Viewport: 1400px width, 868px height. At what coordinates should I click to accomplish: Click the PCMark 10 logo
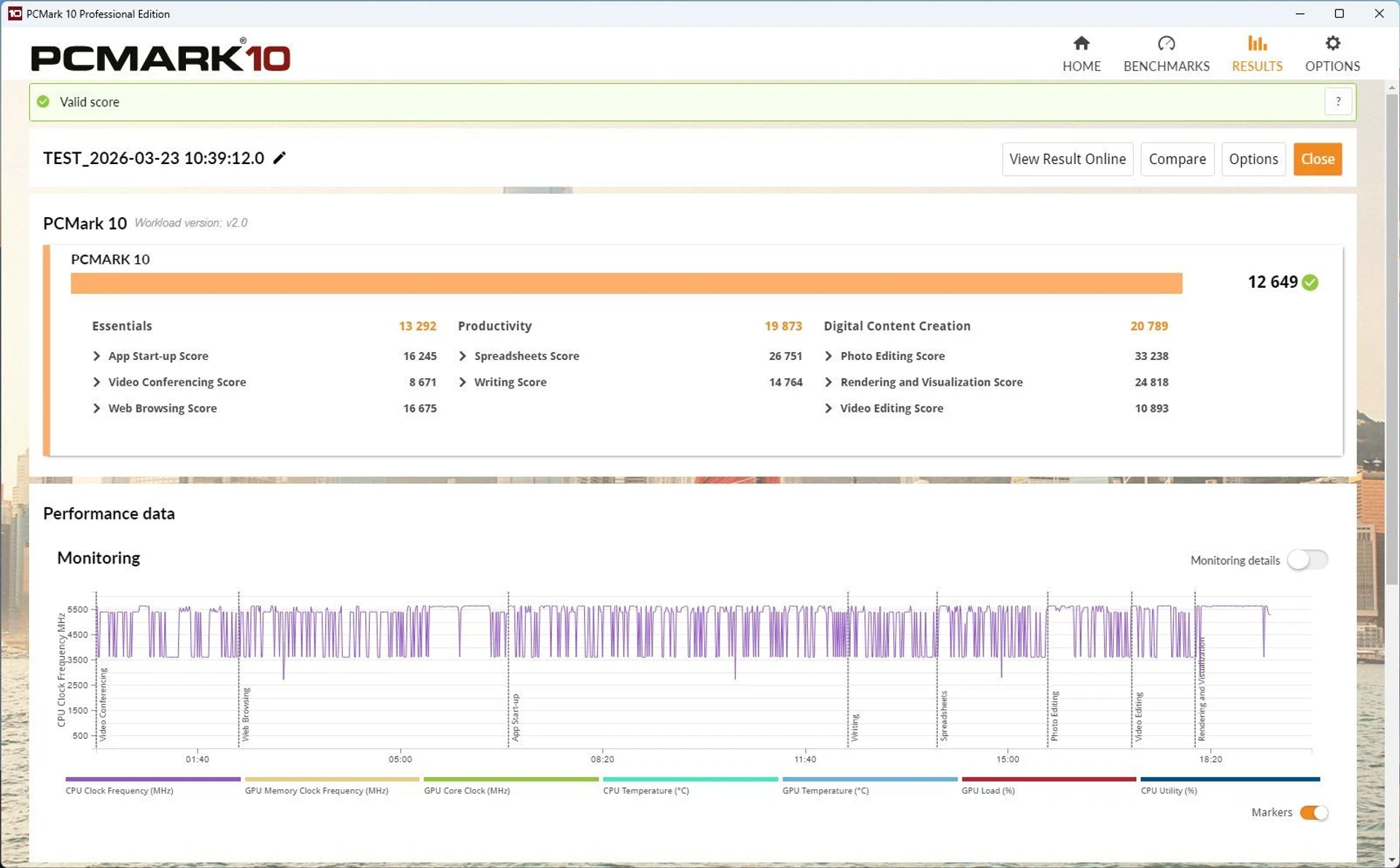pyautogui.click(x=160, y=56)
